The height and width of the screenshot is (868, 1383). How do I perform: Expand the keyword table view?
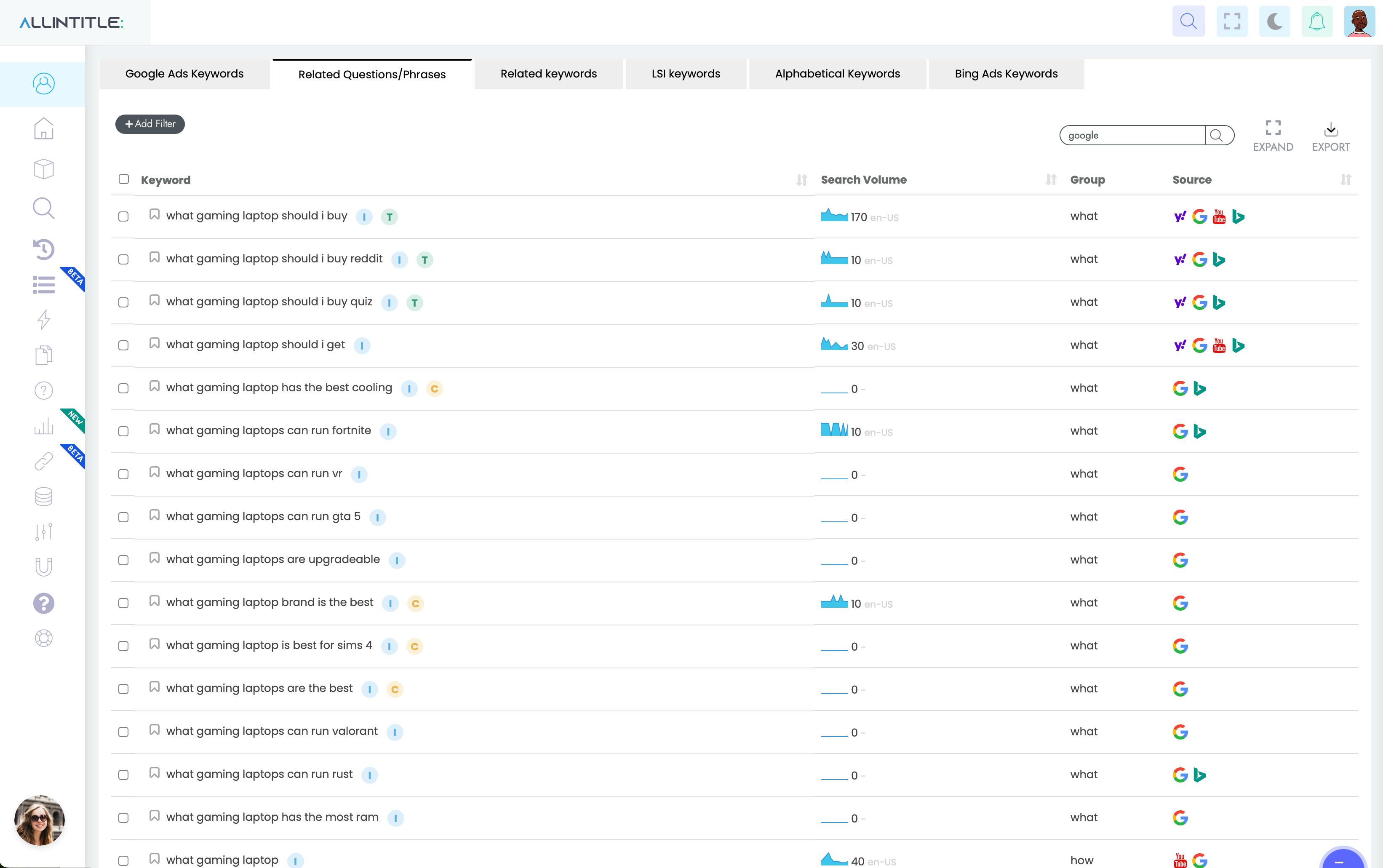tap(1273, 136)
